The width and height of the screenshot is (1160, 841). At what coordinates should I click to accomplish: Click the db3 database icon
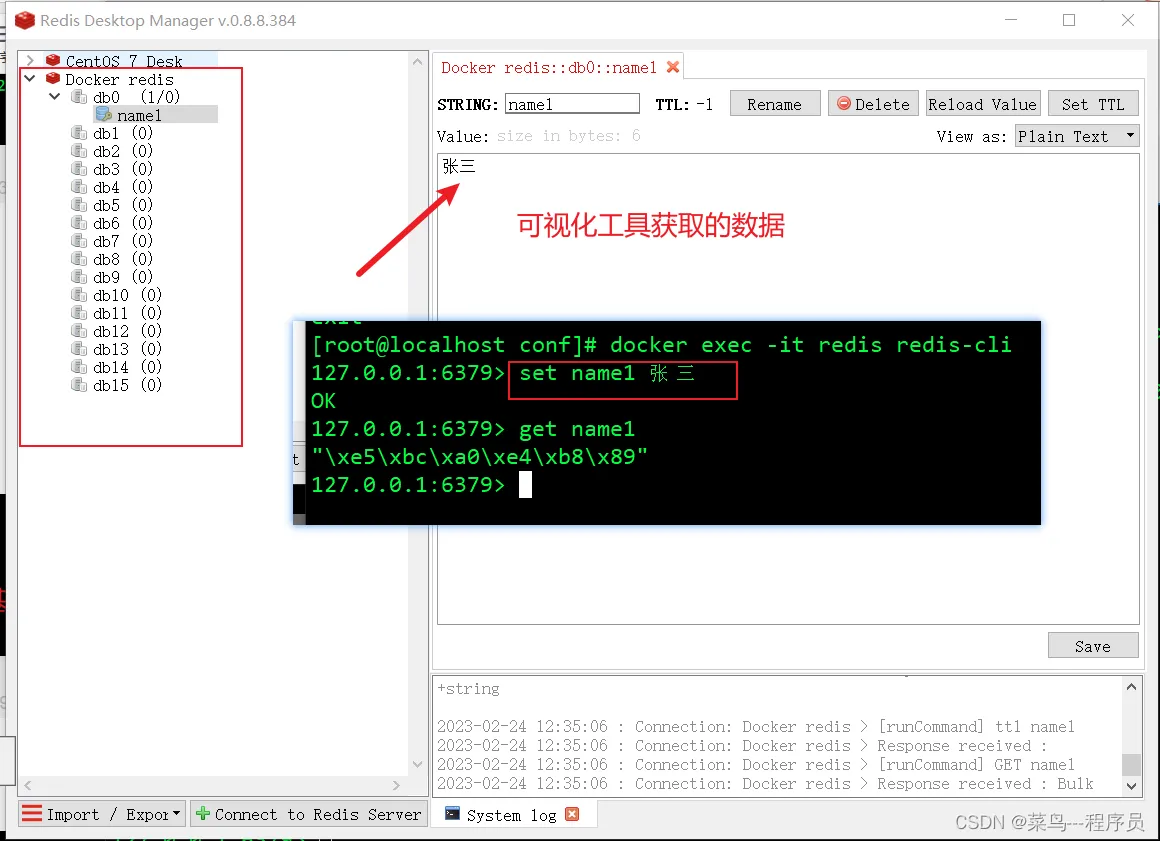[x=79, y=169]
